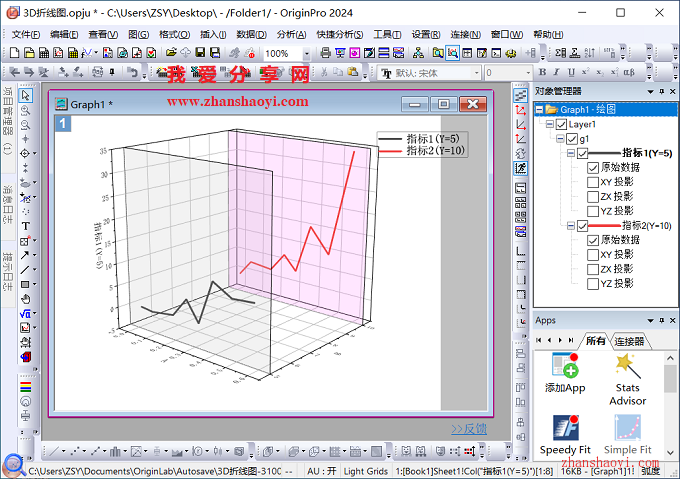Open the font size dropdown
680x479 pixels.
[528, 73]
